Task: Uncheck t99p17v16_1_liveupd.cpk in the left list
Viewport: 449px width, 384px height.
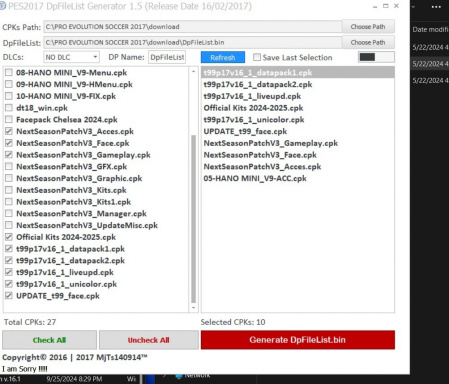Action: [x=9, y=272]
